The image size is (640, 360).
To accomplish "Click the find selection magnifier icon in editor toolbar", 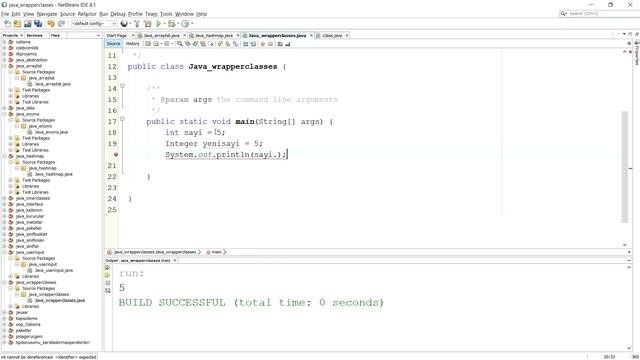I will [x=180, y=44].
